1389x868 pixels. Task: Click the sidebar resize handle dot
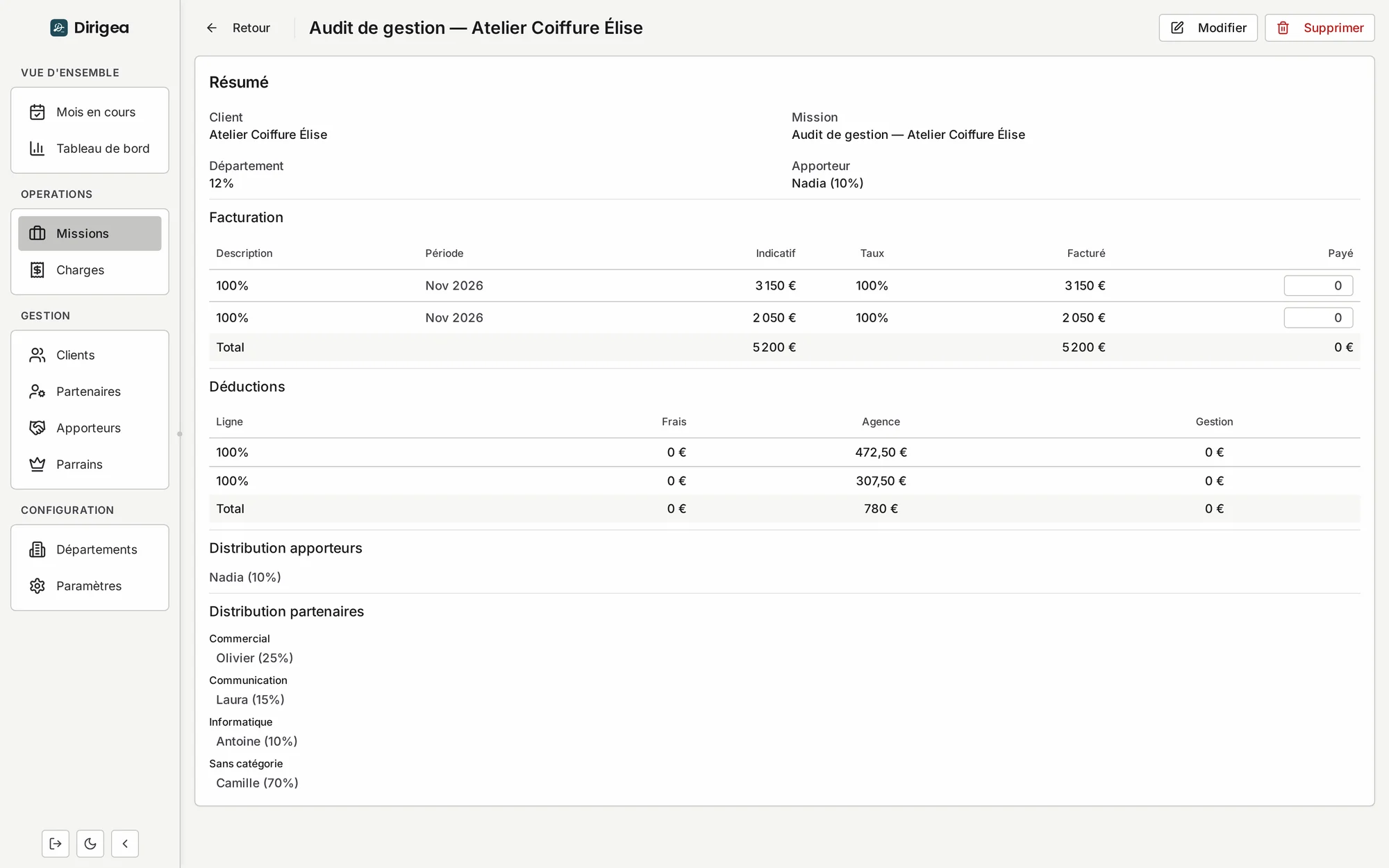(x=180, y=434)
